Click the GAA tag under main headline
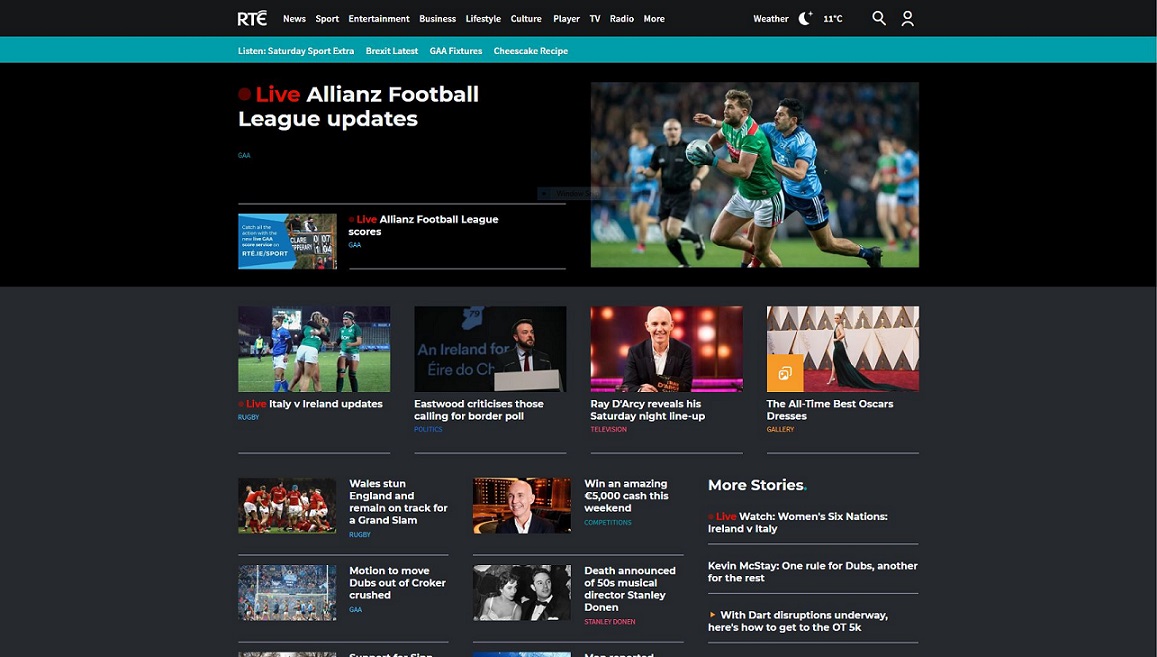The width and height of the screenshot is (1157, 657). point(244,156)
